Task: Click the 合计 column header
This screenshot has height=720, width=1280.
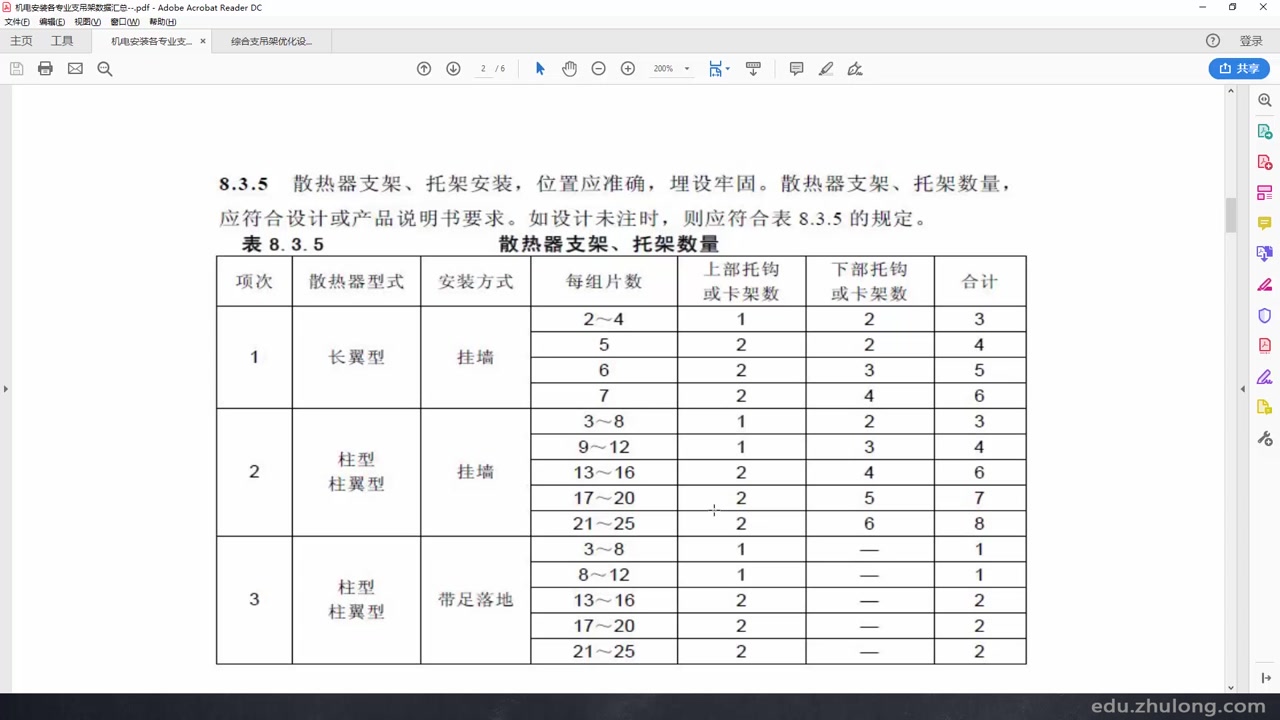Action: click(x=979, y=281)
